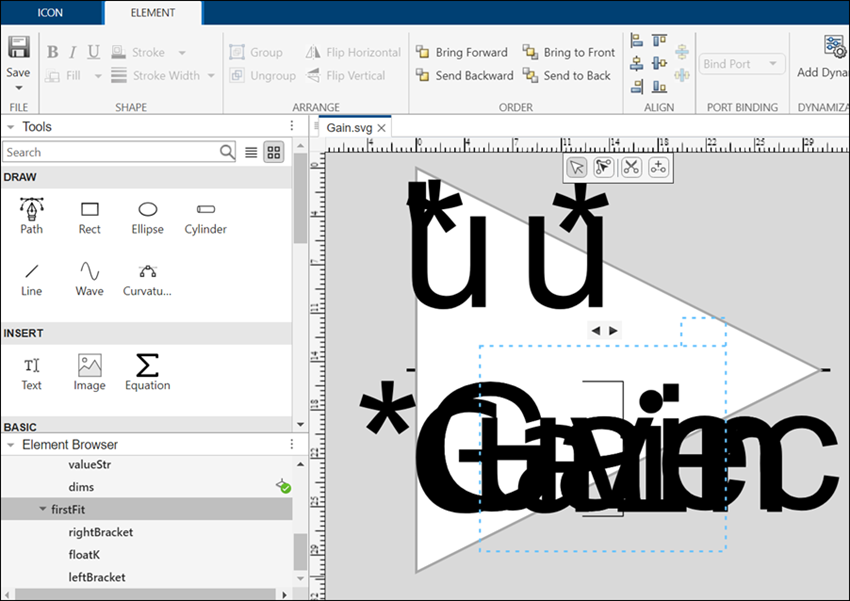Click the Ungroup button

pos(262,75)
